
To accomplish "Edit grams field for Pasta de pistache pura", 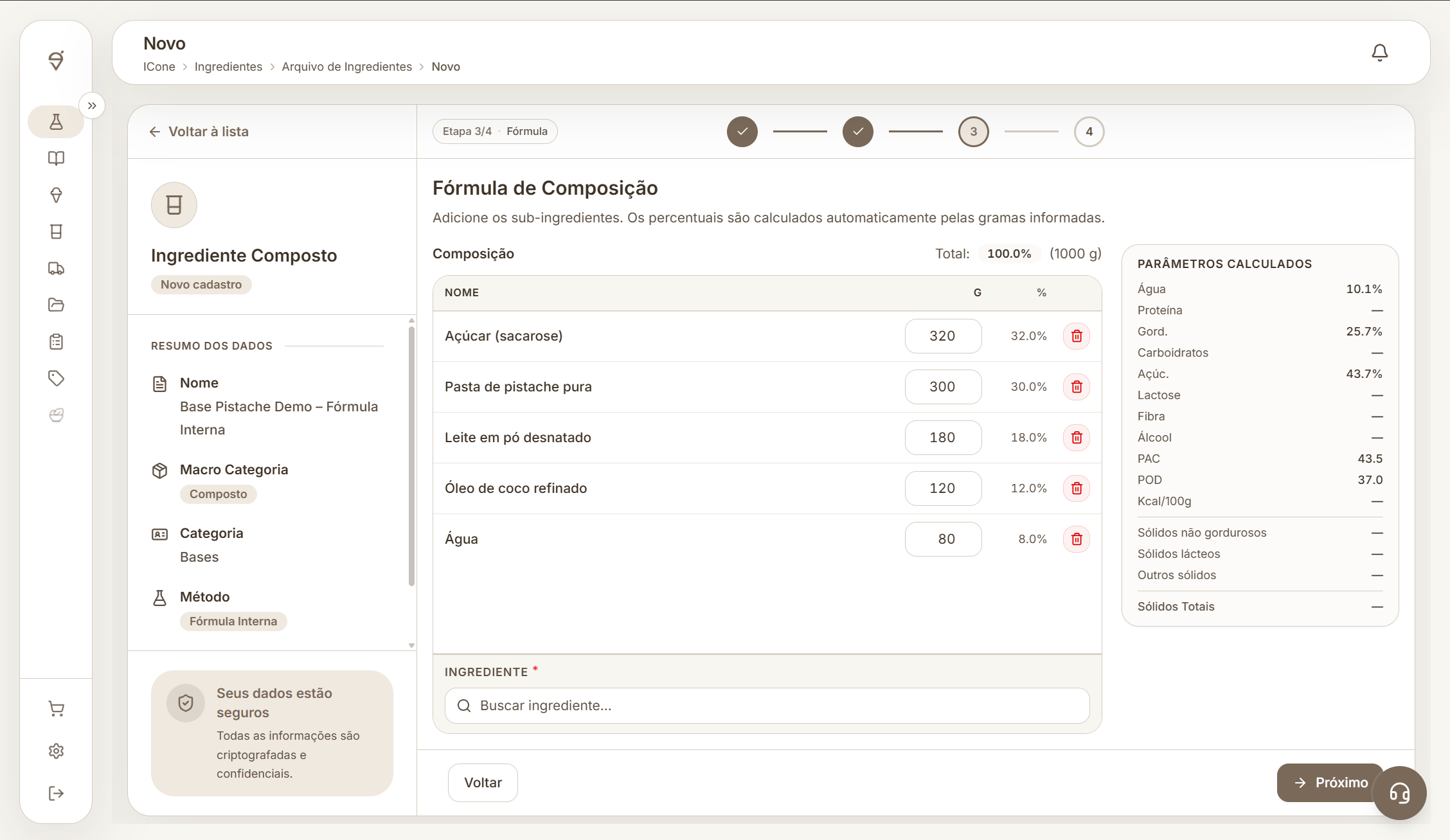I will (x=943, y=387).
